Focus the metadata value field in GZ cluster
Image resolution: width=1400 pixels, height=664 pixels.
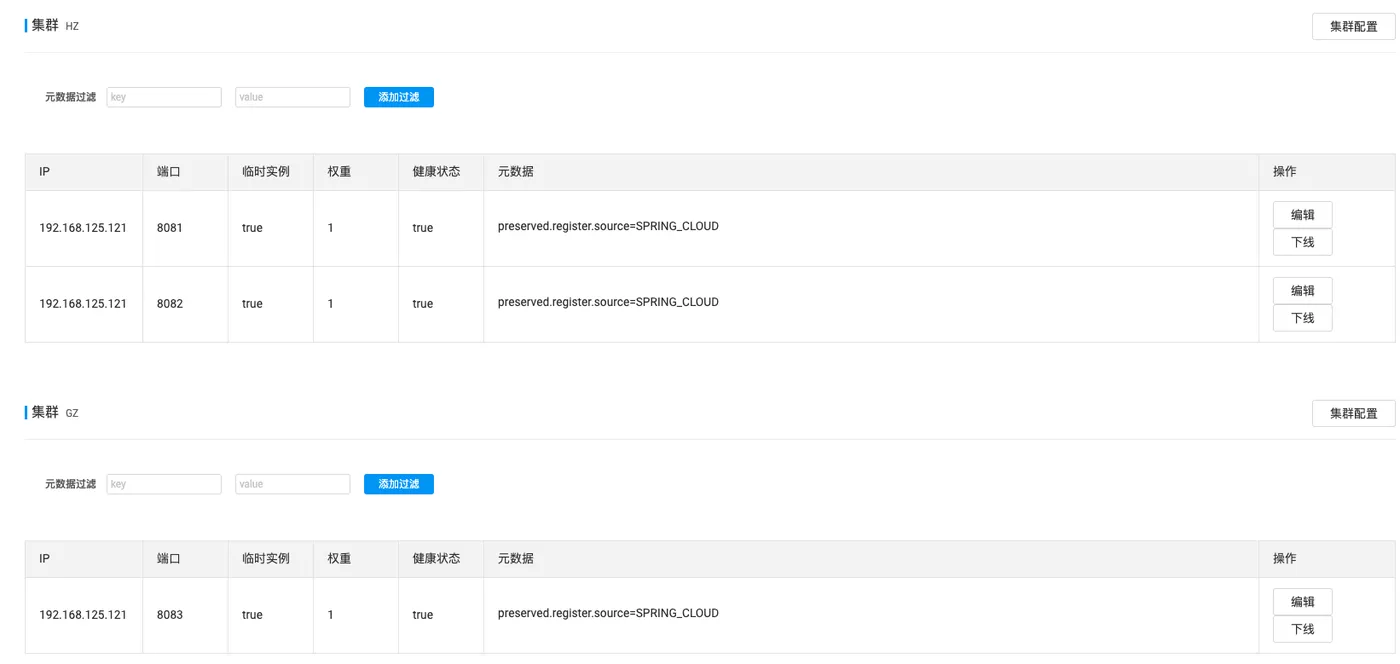[x=292, y=484]
